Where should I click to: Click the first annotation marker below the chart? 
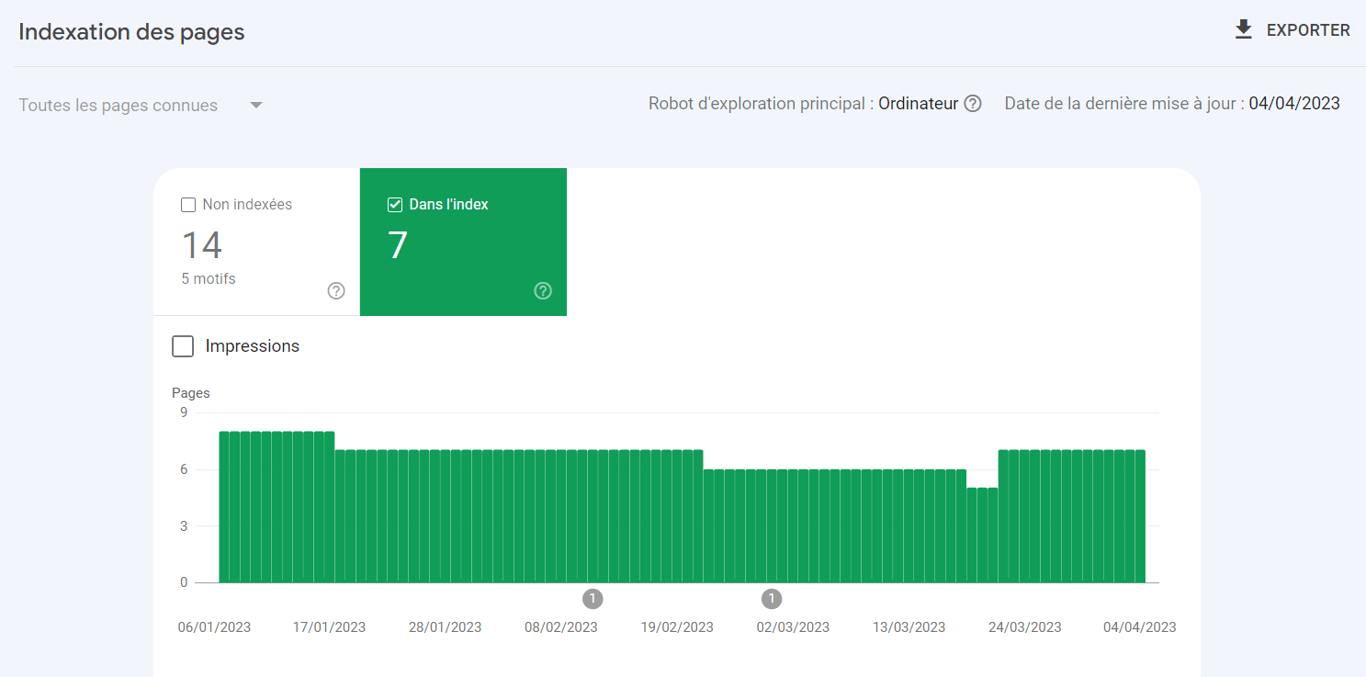592,598
